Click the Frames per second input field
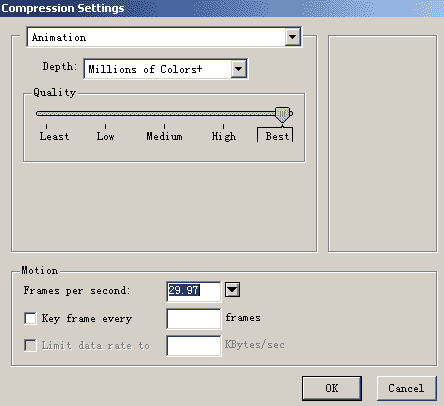The height and width of the screenshot is (406, 444). pos(193,291)
